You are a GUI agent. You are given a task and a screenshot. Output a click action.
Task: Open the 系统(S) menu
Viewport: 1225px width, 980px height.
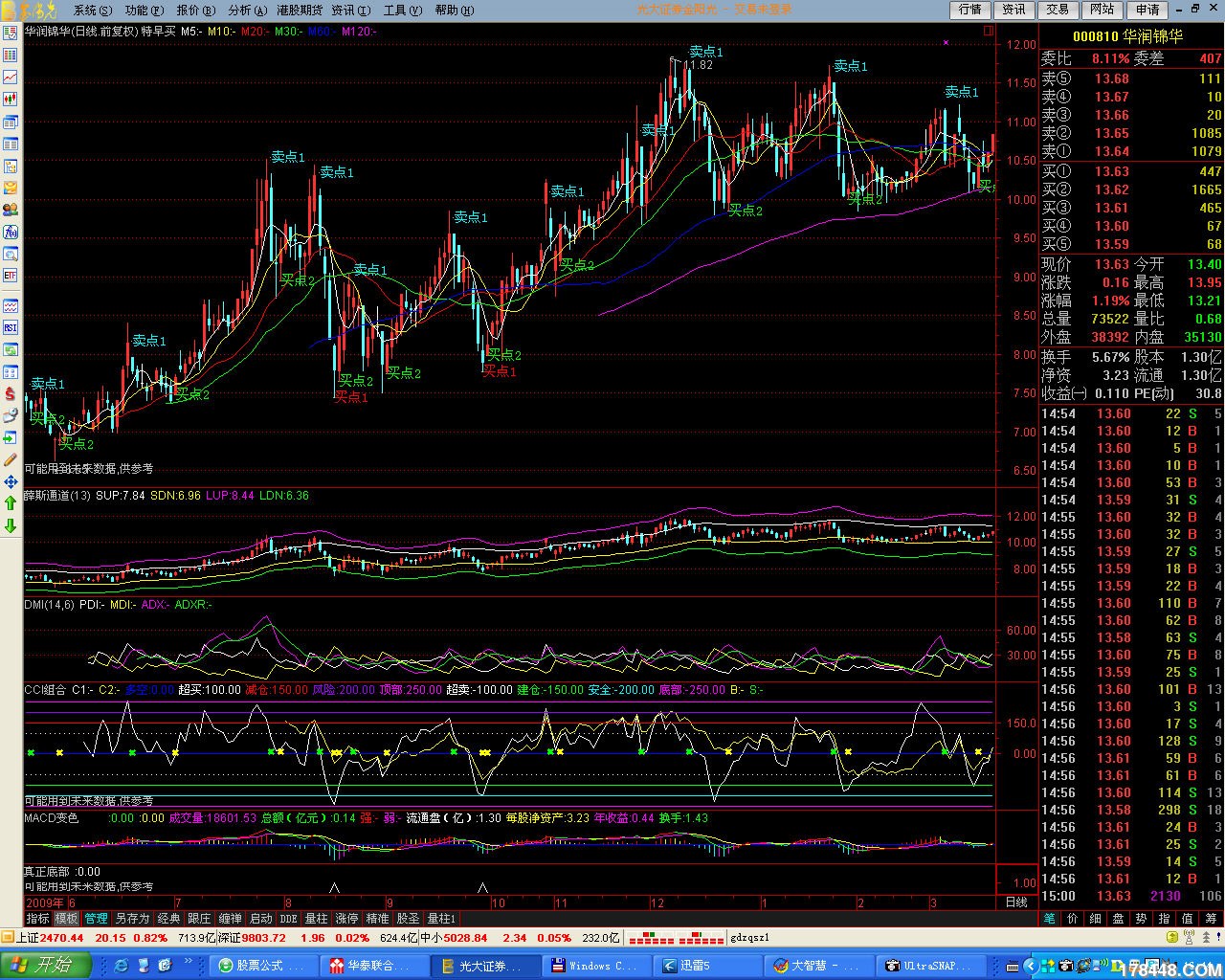pos(91,10)
